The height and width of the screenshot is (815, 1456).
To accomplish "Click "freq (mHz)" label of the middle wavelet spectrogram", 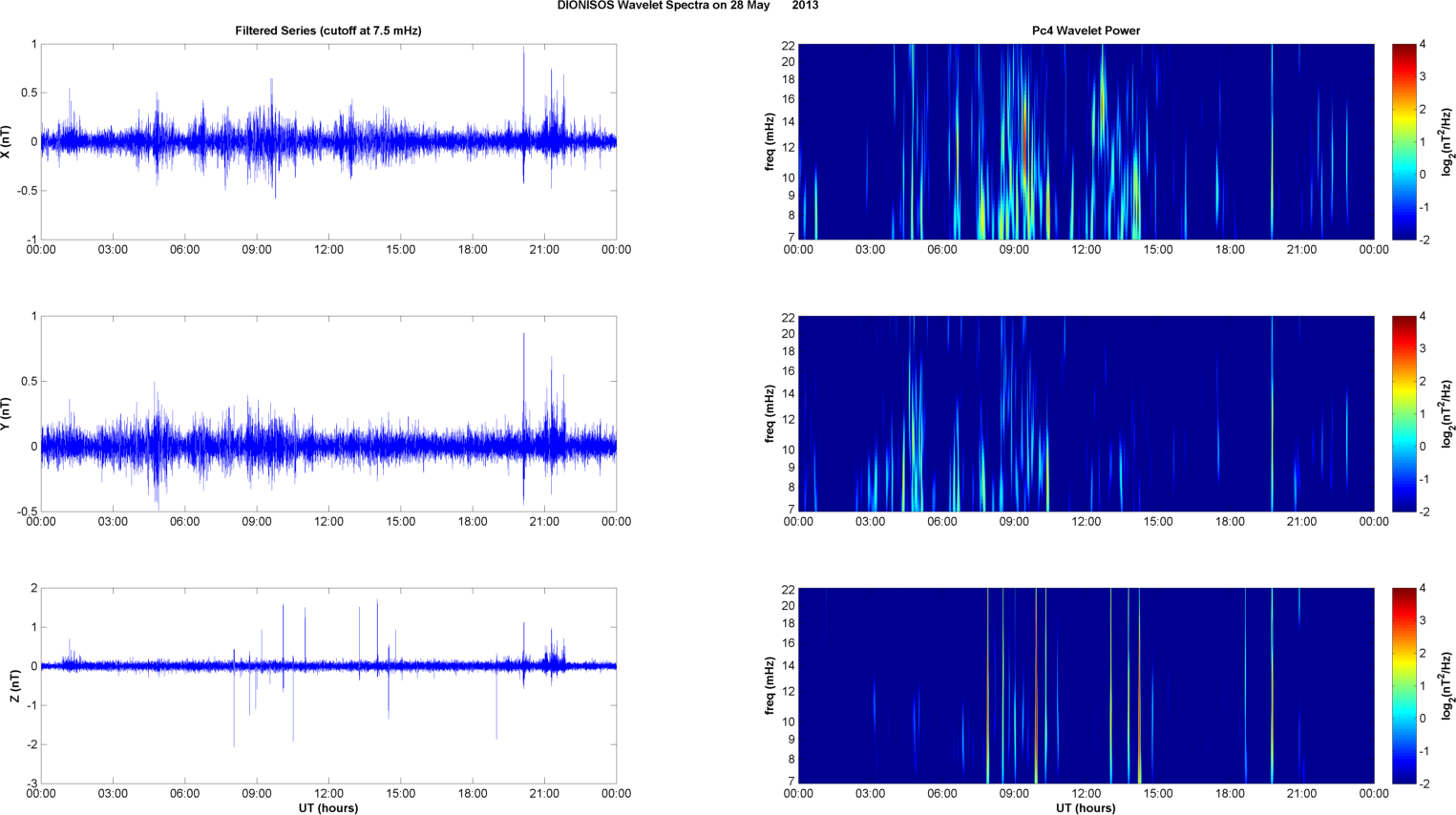I will pos(770,413).
